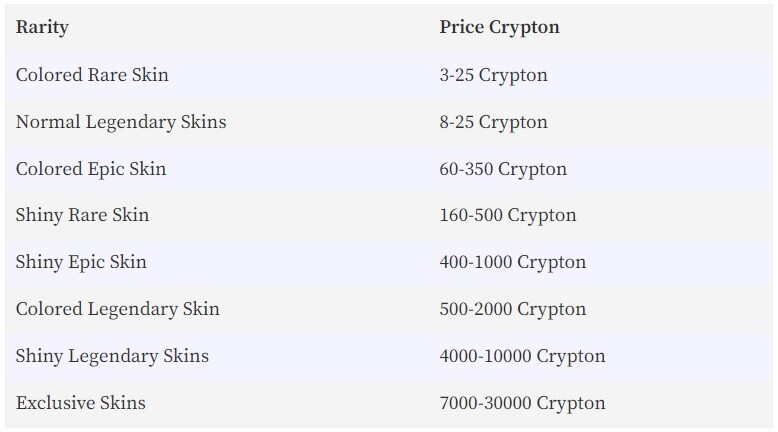Select the 4000-10000 Crypton price
Image resolution: width=778 pixels, height=432 pixels.
point(522,357)
